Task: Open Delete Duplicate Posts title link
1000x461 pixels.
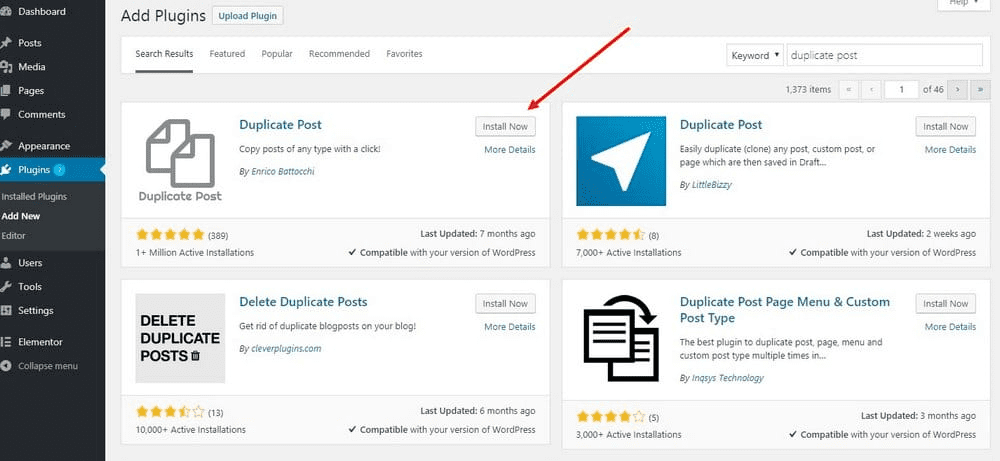Action: point(303,302)
